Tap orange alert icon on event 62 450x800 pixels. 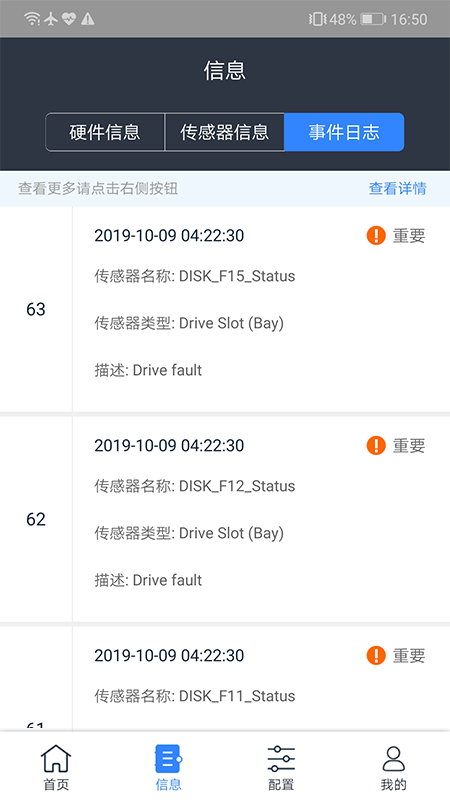376,445
